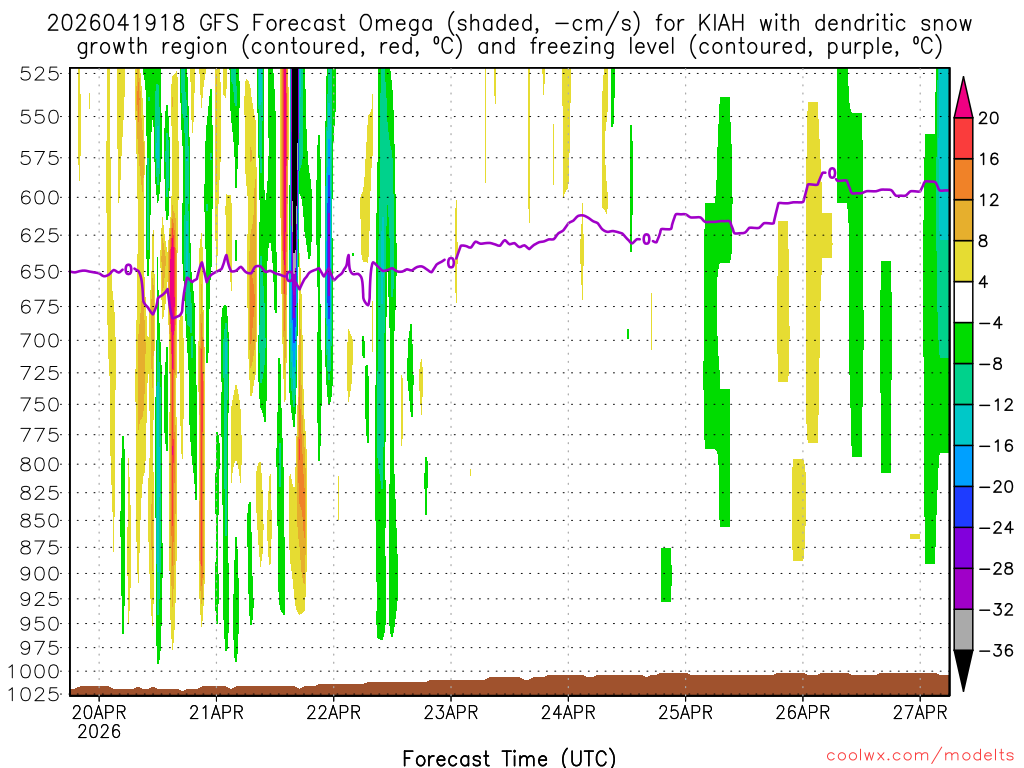
Task: Click the chart title mentioning KIAH
Action: [x=509, y=24]
